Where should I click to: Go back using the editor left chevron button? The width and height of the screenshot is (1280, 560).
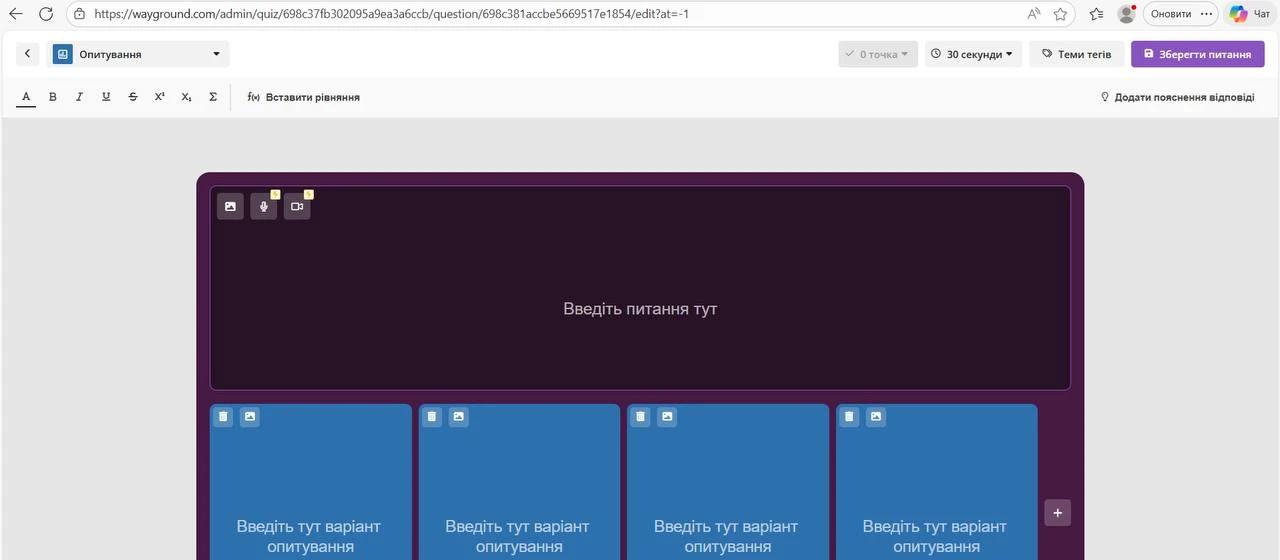(x=27, y=54)
